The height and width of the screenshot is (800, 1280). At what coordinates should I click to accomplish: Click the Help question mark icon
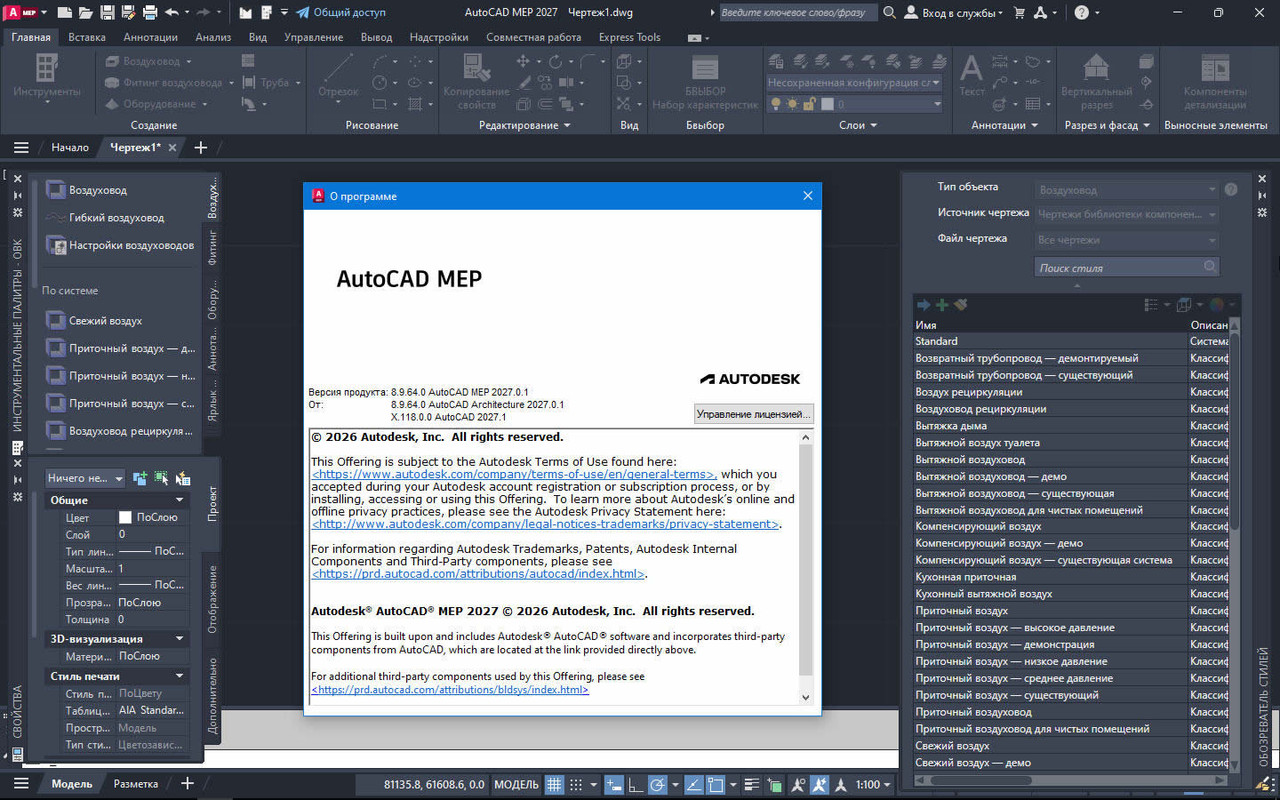click(1082, 13)
